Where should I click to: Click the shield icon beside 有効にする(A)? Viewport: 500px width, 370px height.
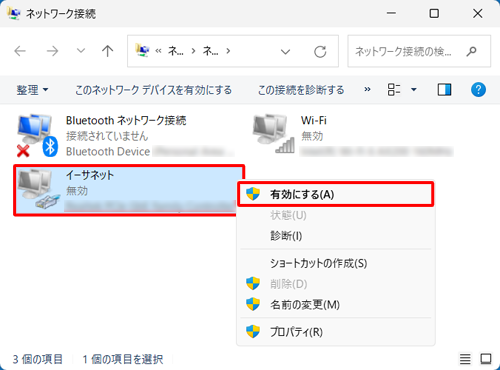tap(253, 194)
